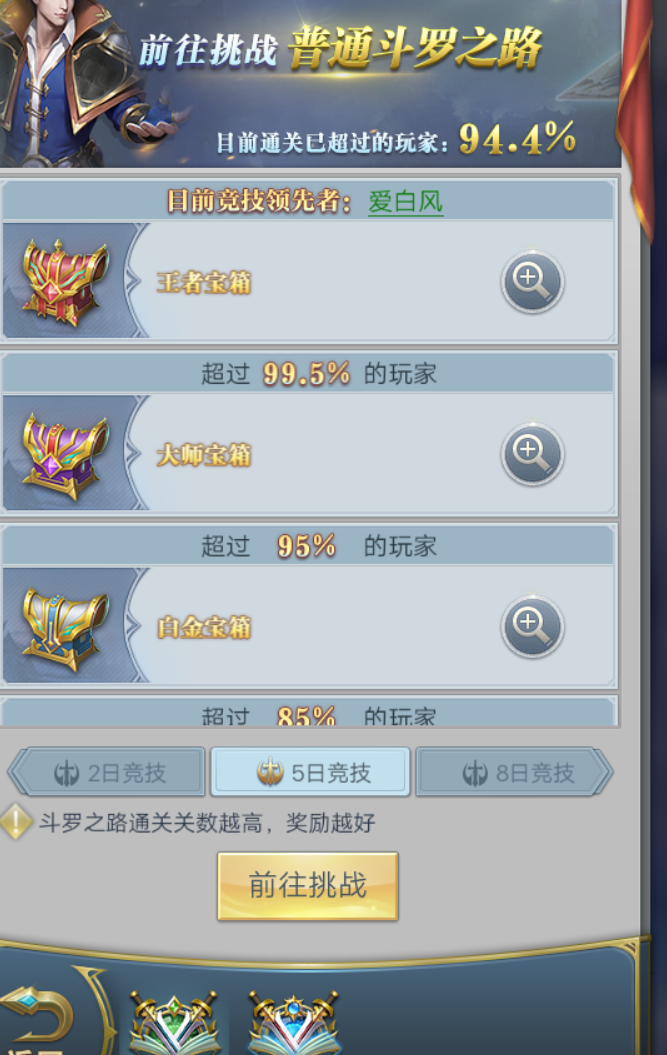Open the 大师宝箱 magnifier preview
This screenshot has height=1055, width=667.
[532, 453]
